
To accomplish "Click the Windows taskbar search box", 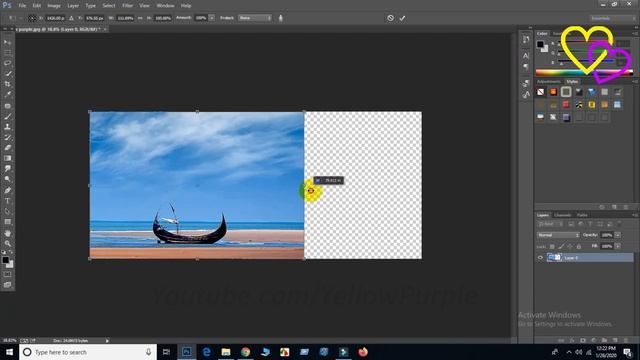I will point(88,352).
